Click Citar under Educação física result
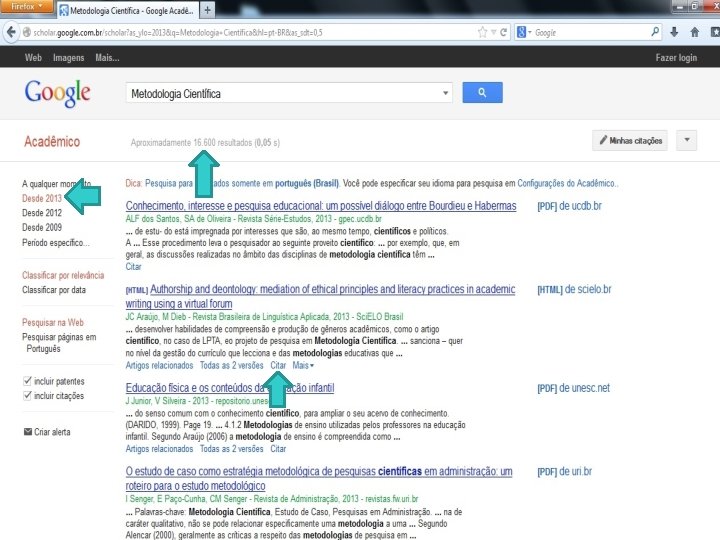Image resolution: width=720 pixels, height=540 pixels. [x=278, y=449]
